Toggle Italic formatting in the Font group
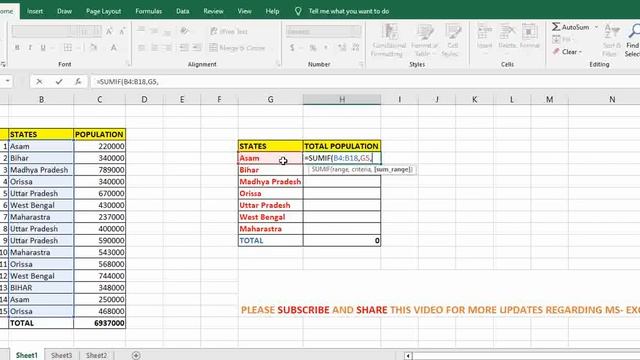 coord(30,48)
